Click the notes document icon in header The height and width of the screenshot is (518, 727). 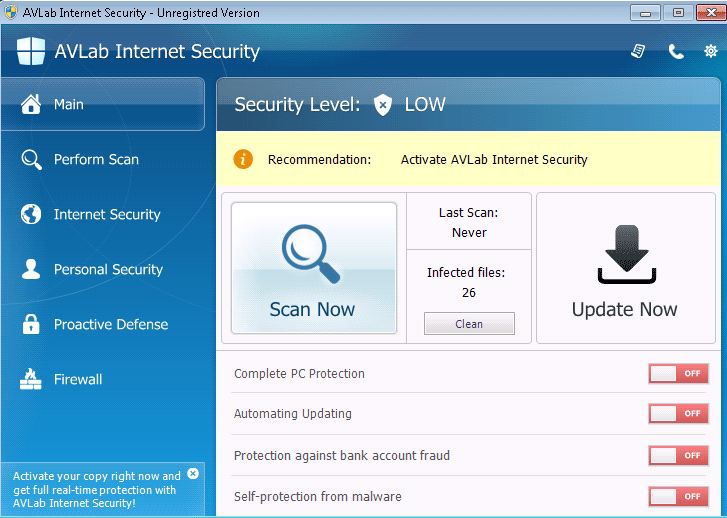click(638, 51)
